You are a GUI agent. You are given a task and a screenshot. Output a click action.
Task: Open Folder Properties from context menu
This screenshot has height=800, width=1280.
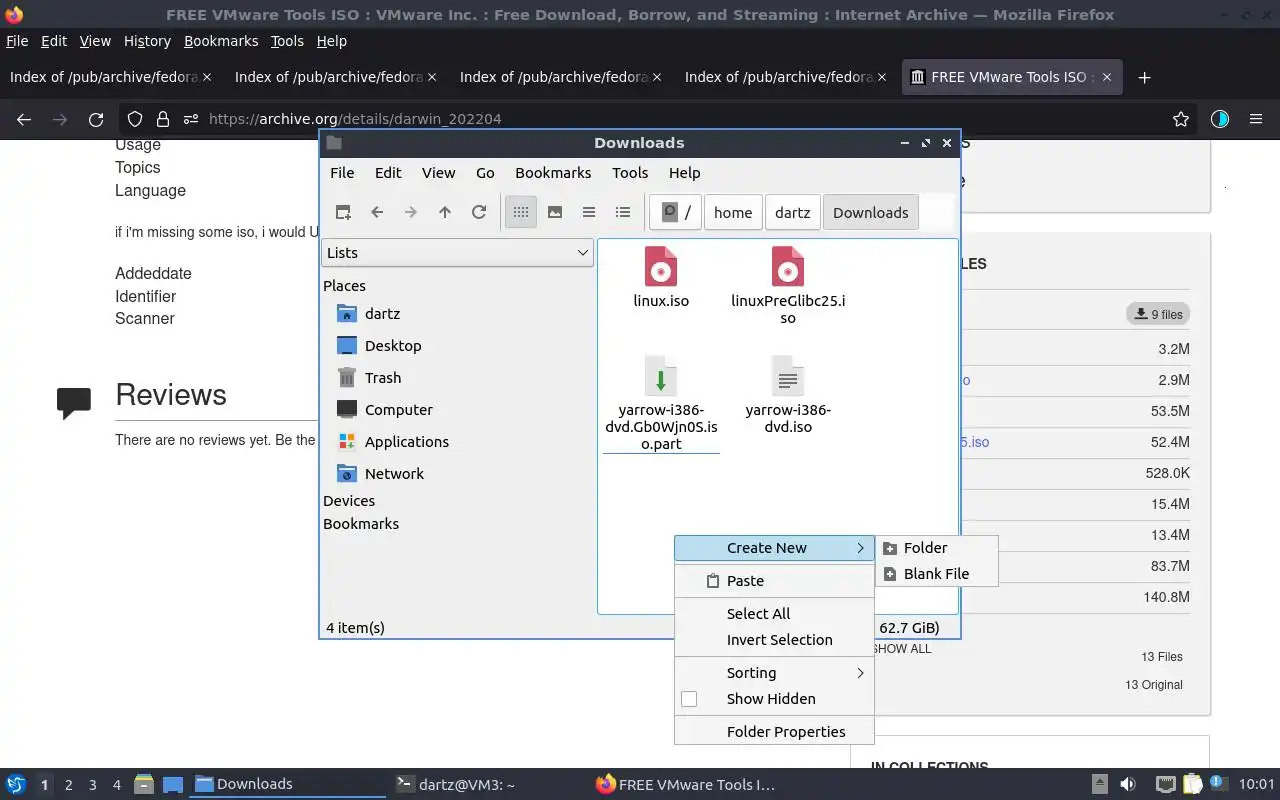pyautogui.click(x=774, y=732)
